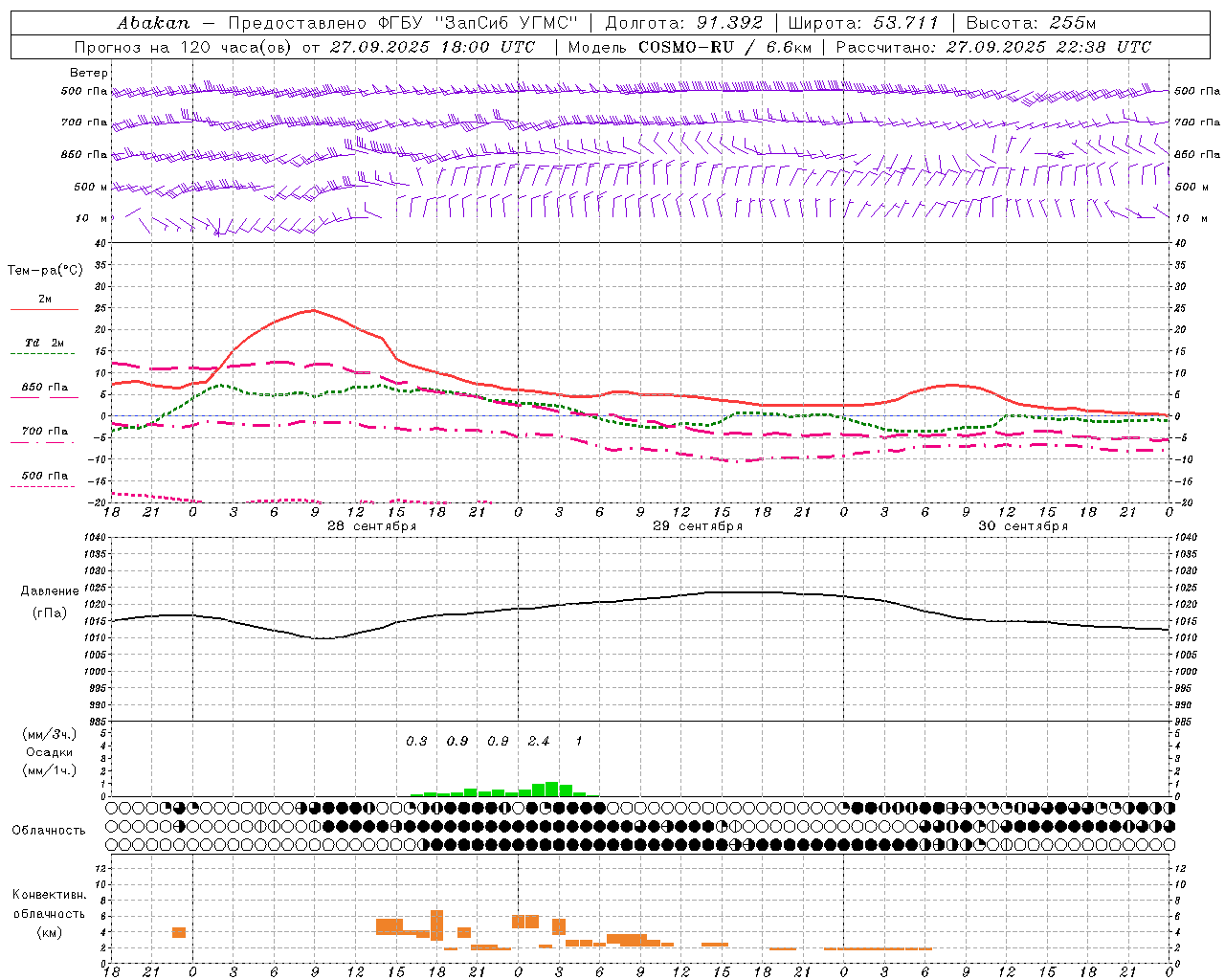
Task: Click the ФГБУ "ЗапСиб УГМС" provider text
Action: 479,23
